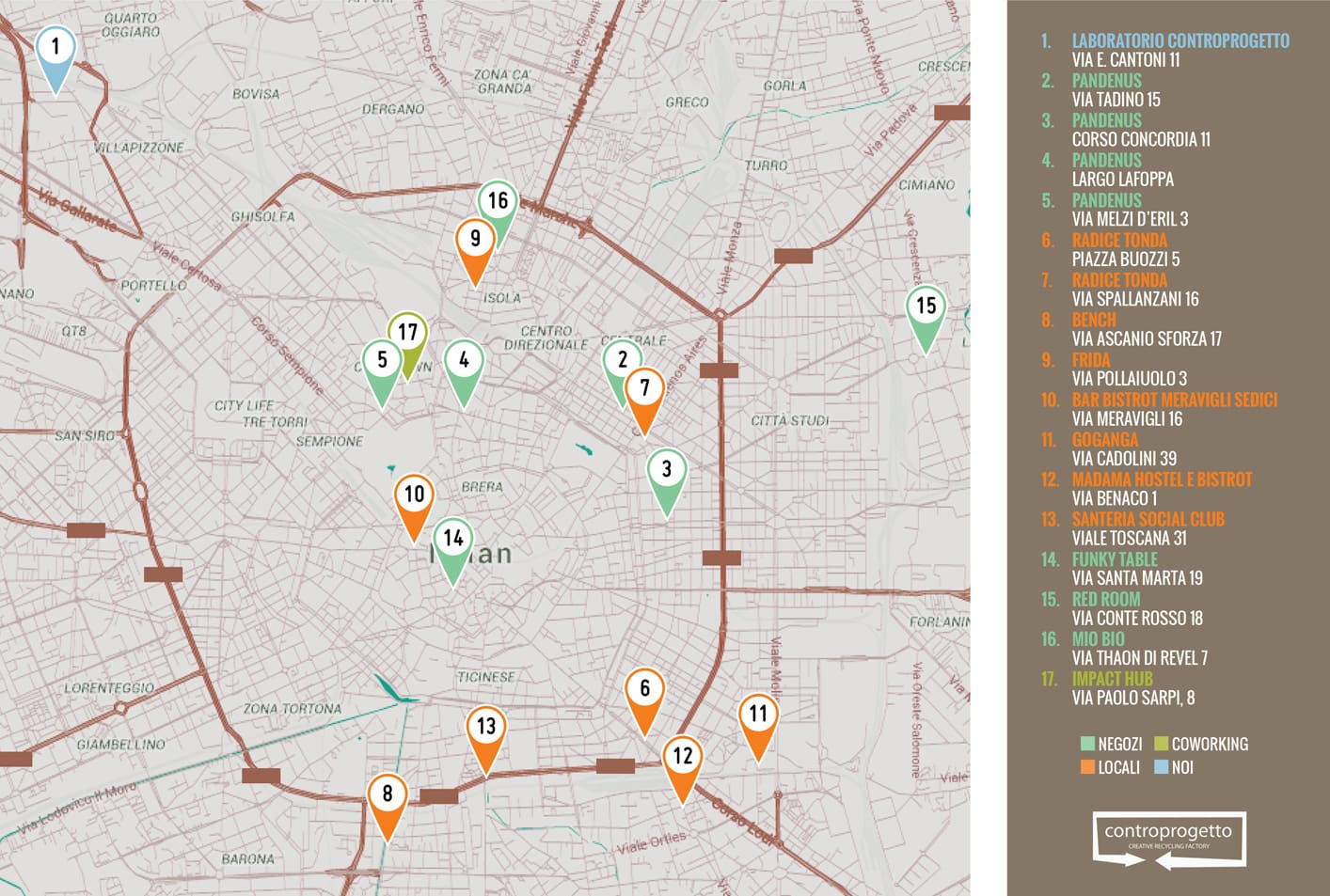Click the address "VIA MERAVIGLI 16"
1330x896 pixels.
[1127, 419]
